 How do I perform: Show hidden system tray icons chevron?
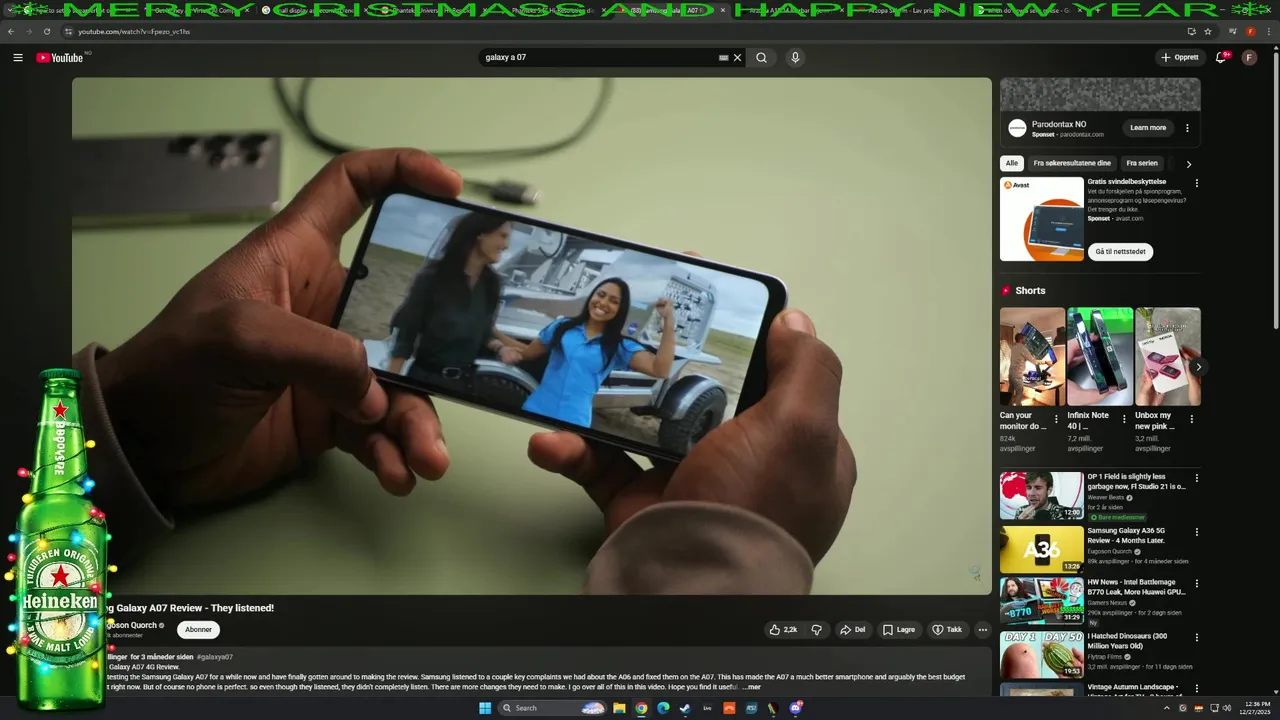tap(1166, 708)
